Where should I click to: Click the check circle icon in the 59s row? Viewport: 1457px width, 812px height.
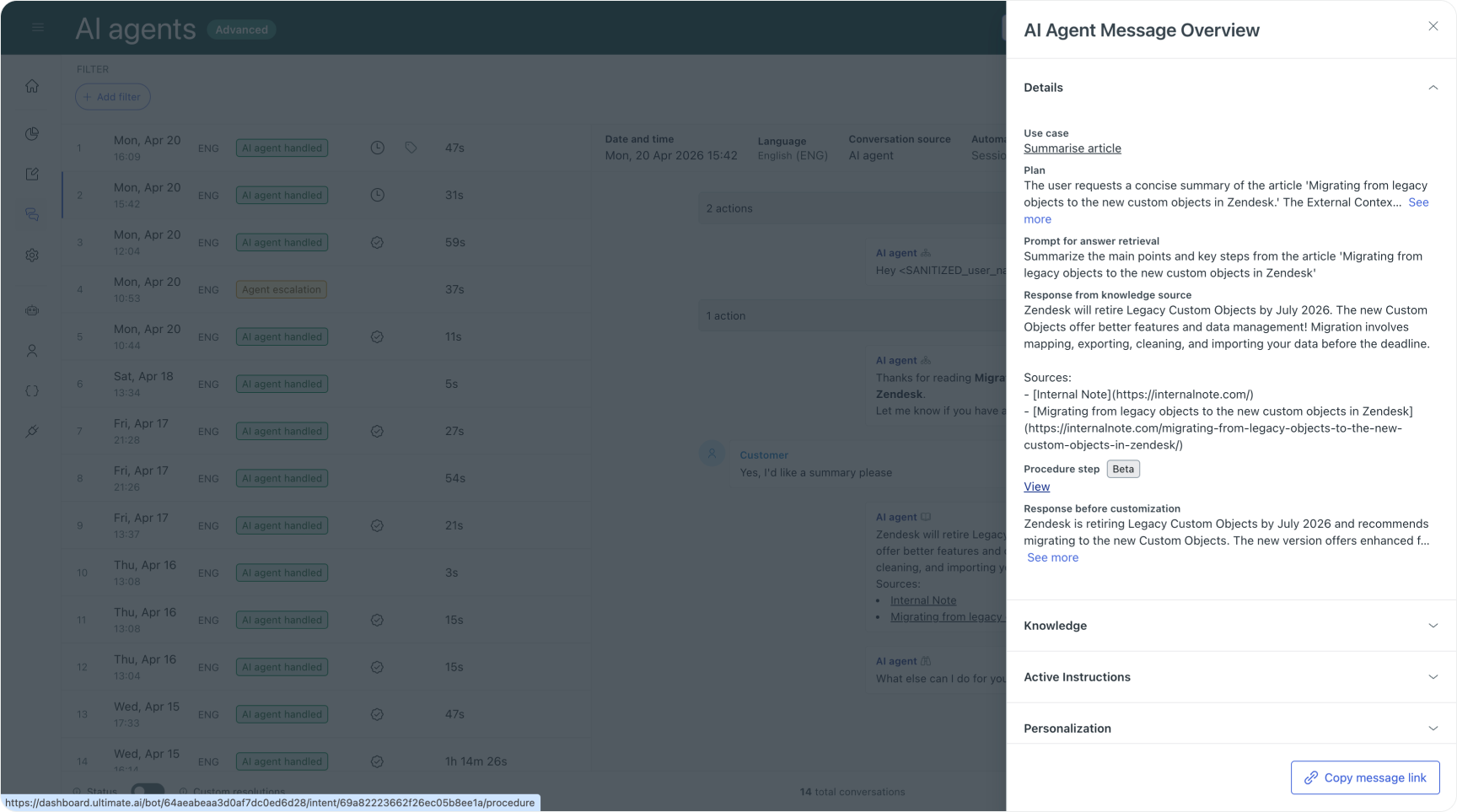[x=378, y=242]
